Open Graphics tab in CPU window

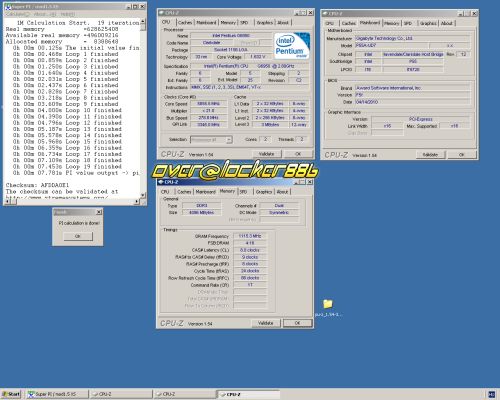click(x=264, y=22)
